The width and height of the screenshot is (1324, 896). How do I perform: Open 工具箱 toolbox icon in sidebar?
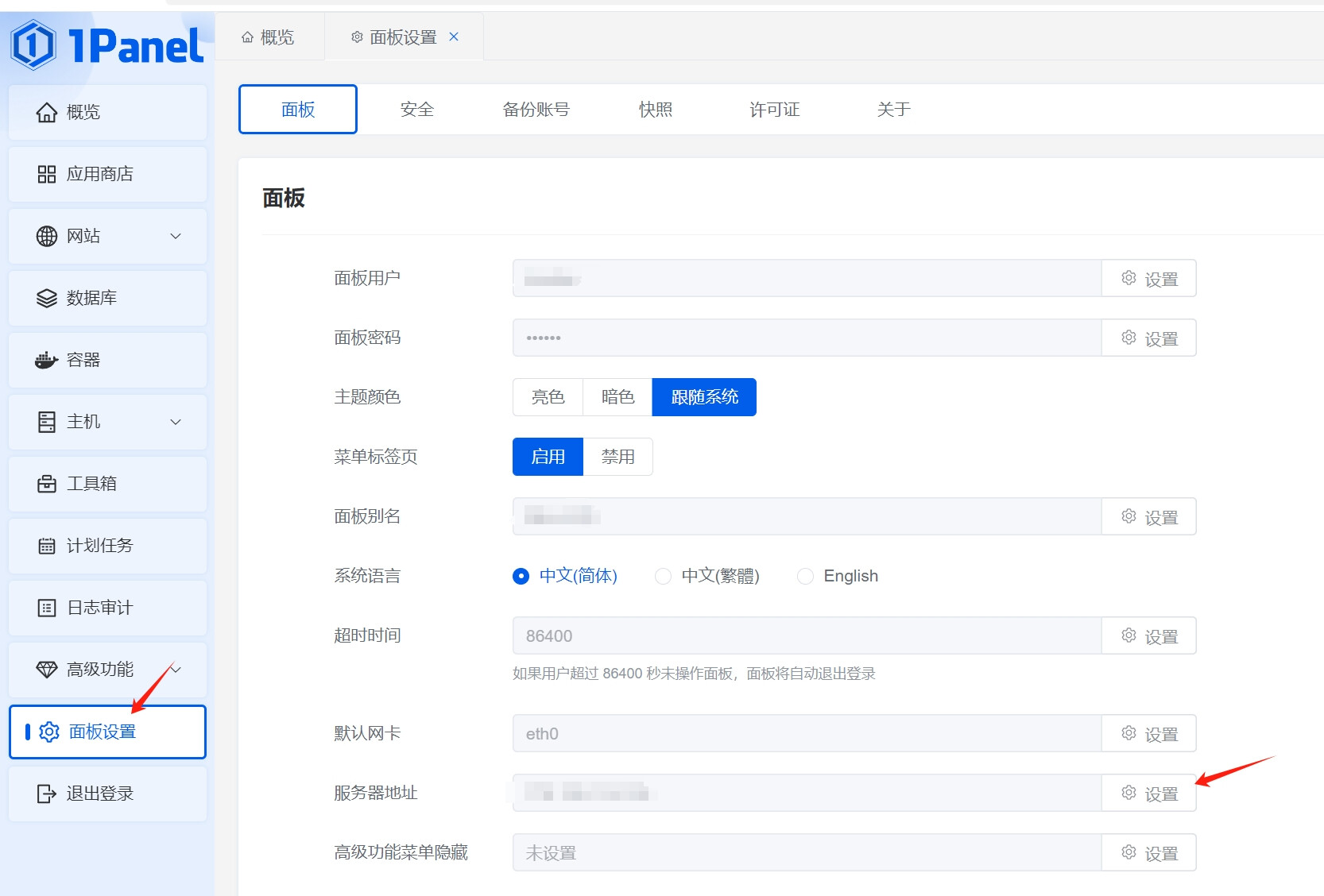pyautogui.click(x=47, y=485)
